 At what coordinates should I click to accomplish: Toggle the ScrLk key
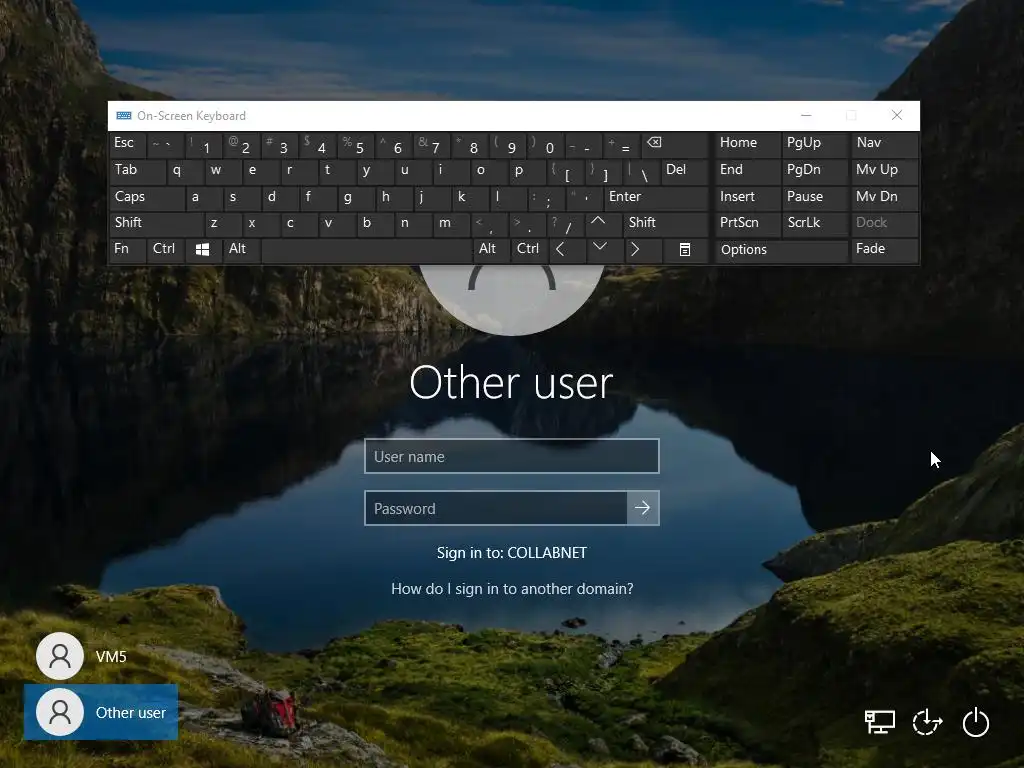(x=815, y=223)
